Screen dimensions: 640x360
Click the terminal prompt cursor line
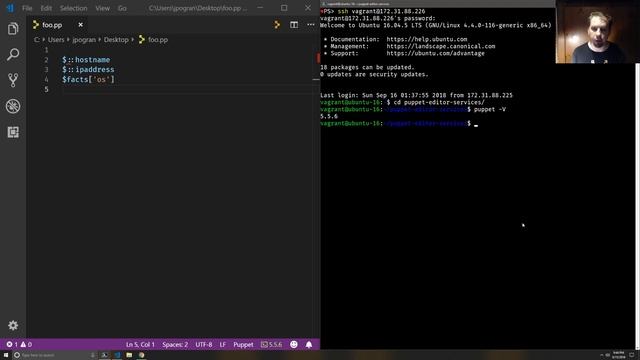399,123
